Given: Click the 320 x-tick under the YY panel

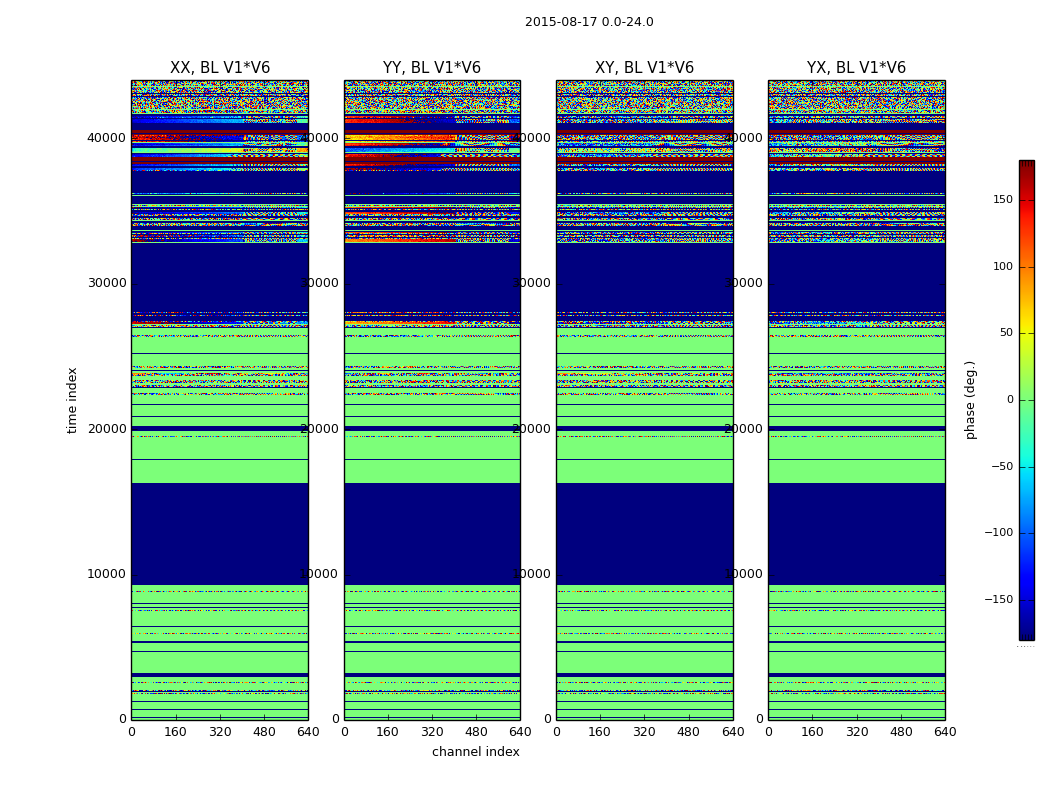Looking at the screenshot, I should pos(432,732).
